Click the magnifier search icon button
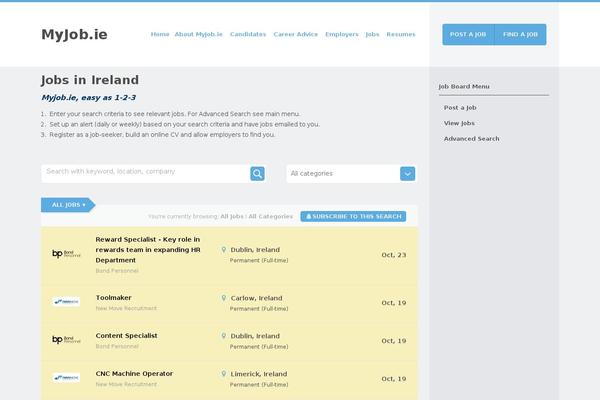The image size is (600, 400). click(x=257, y=174)
